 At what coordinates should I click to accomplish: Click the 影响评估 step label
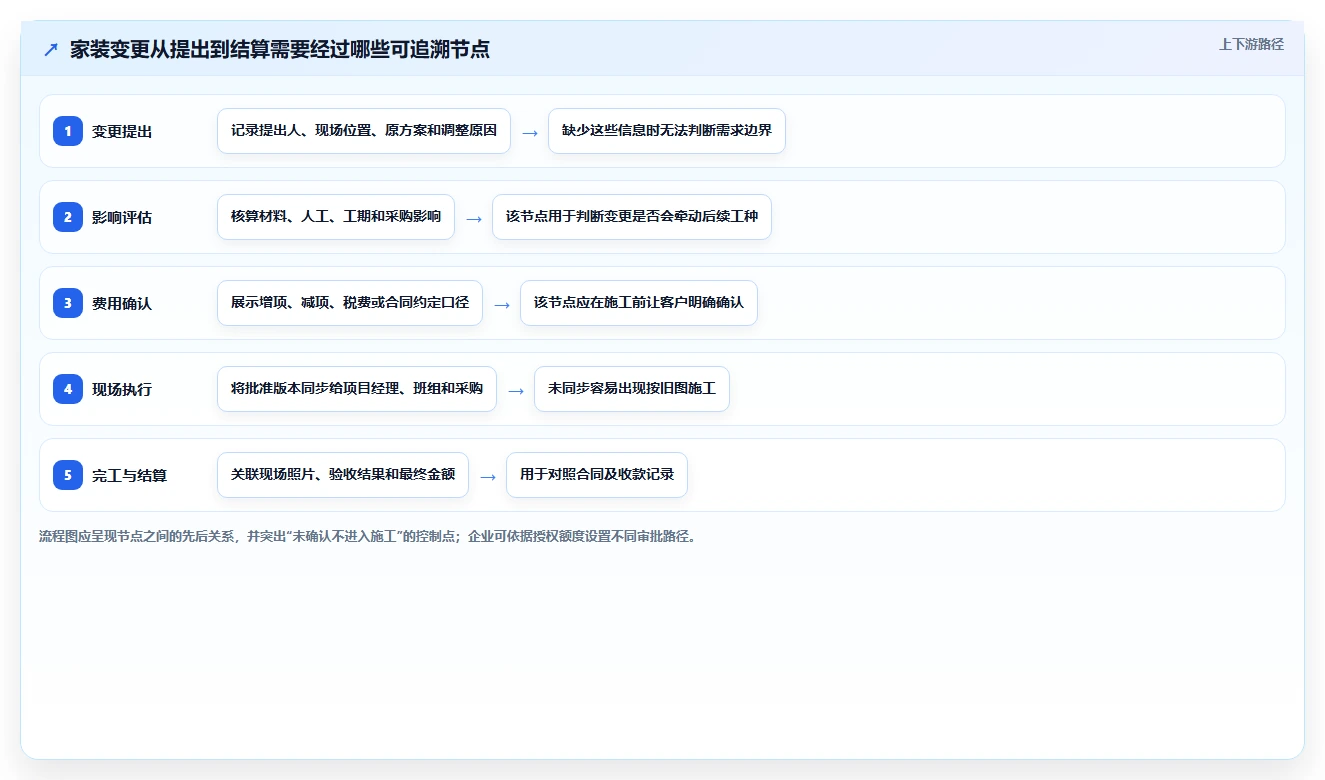click(x=122, y=217)
